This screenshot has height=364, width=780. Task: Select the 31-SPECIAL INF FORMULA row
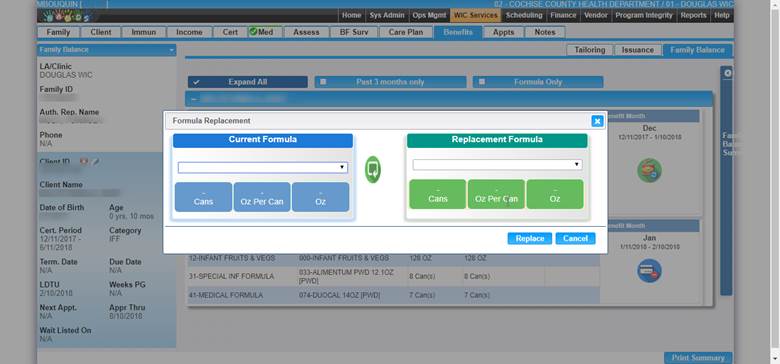(393, 276)
